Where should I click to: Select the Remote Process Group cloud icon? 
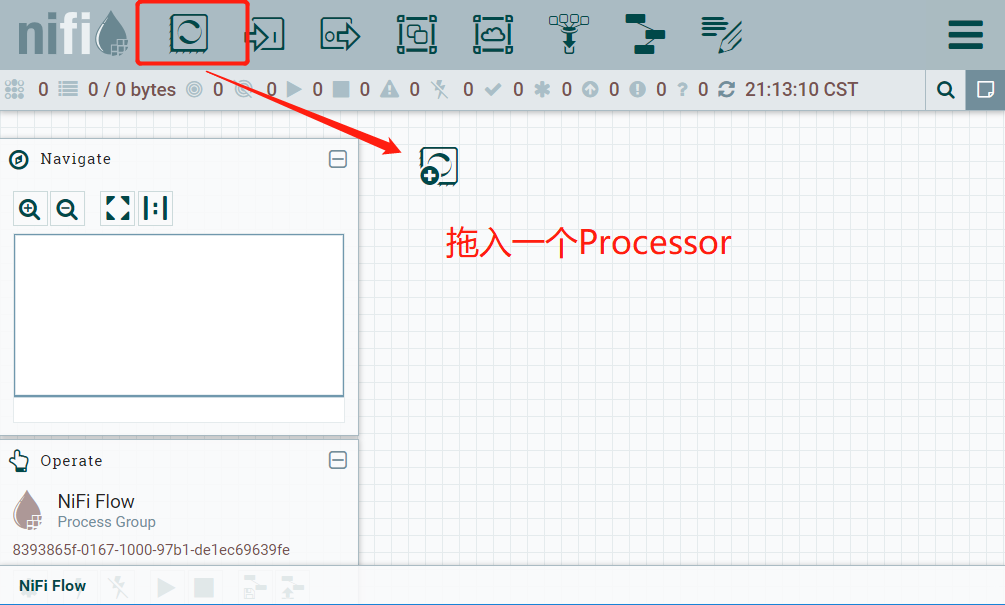493,35
